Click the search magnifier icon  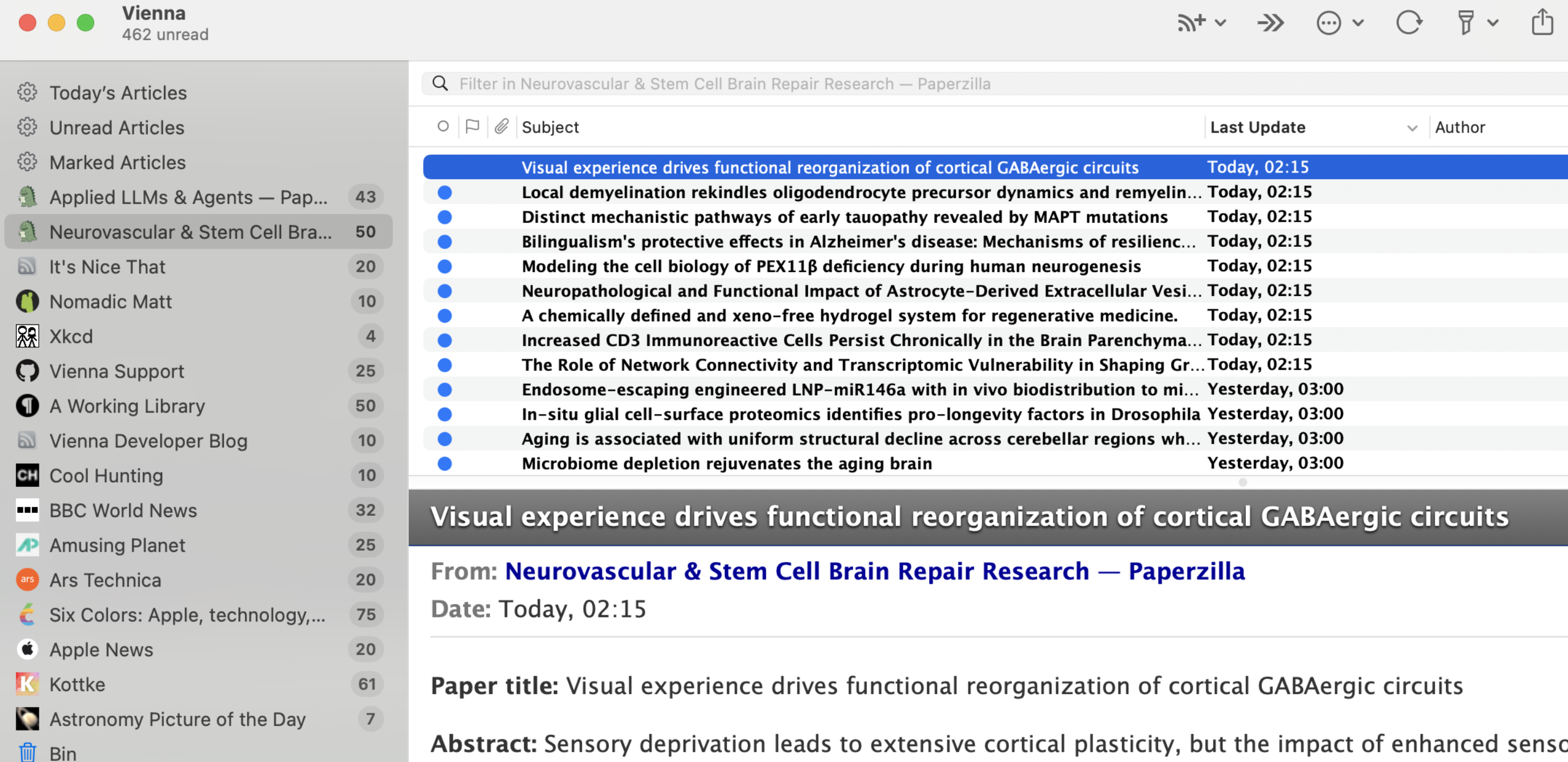click(x=440, y=83)
